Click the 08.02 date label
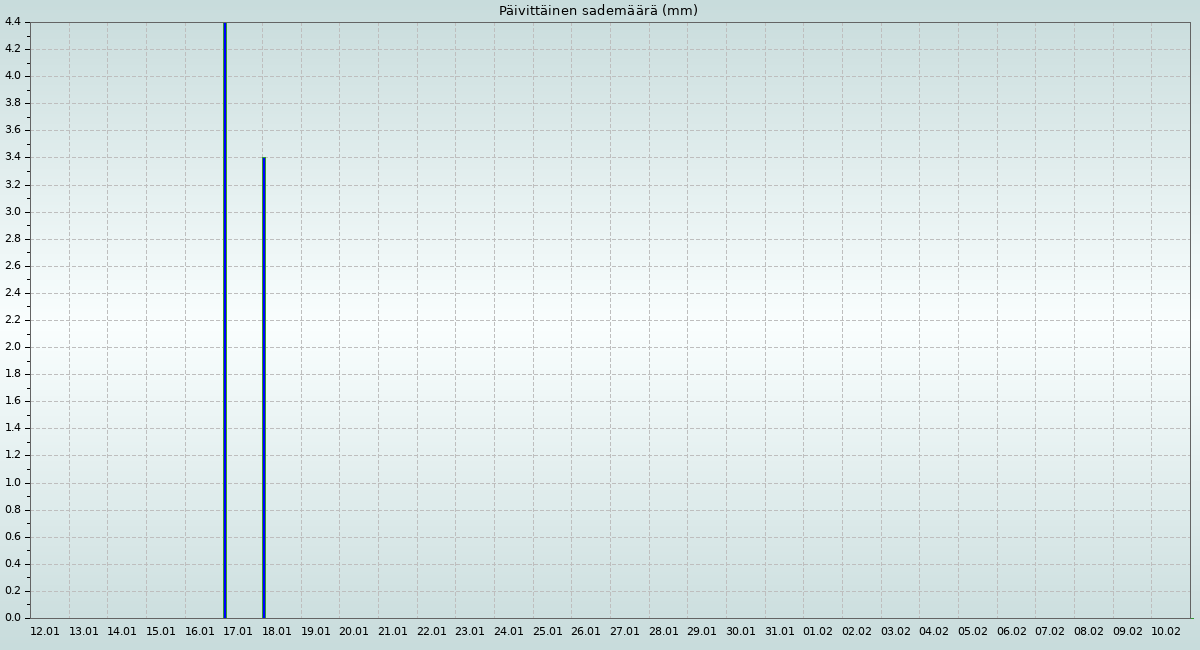Image resolution: width=1200 pixels, height=650 pixels. pos(1089,632)
